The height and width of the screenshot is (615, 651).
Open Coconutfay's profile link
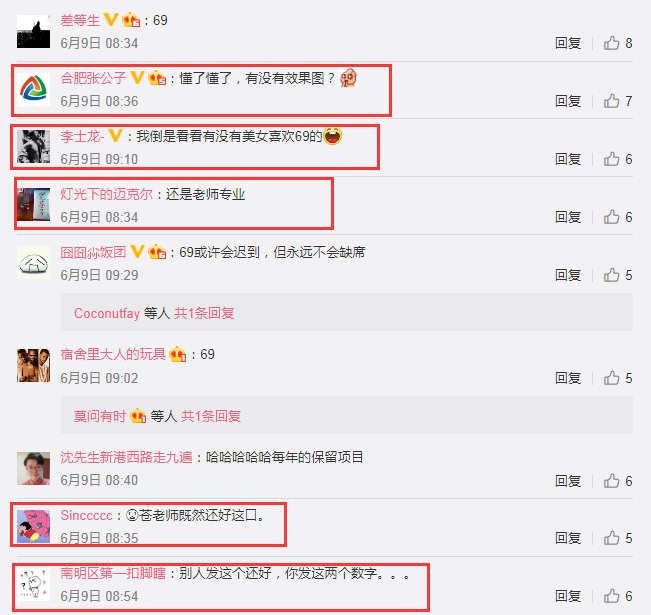tap(107, 313)
